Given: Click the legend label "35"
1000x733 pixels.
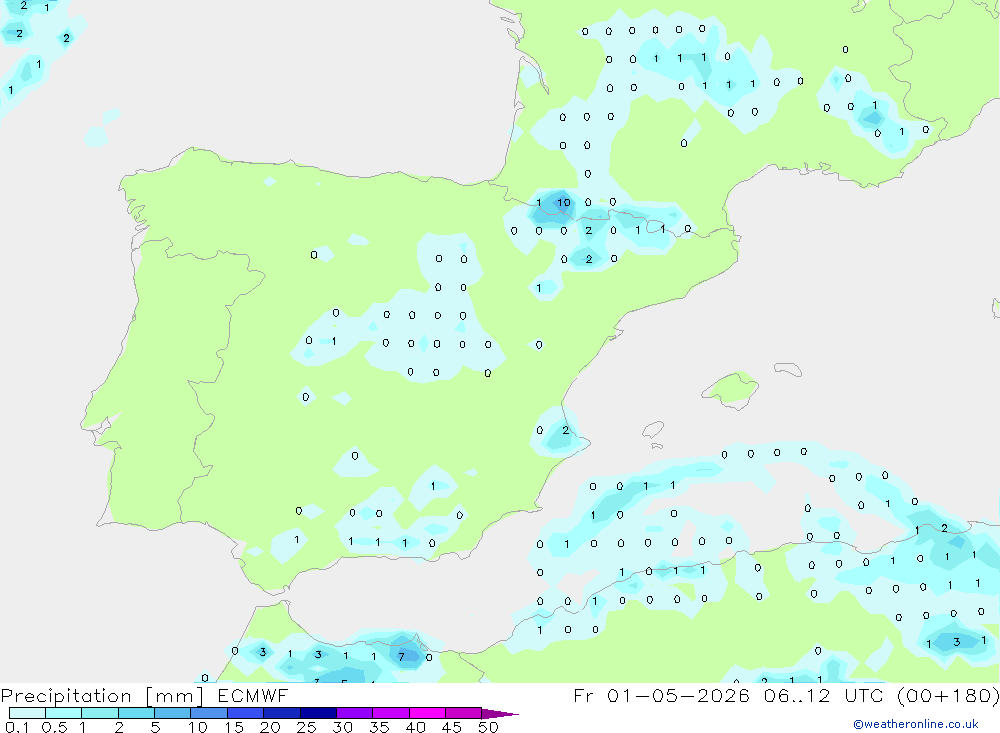Looking at the screenshot, I should pos(379,727).
